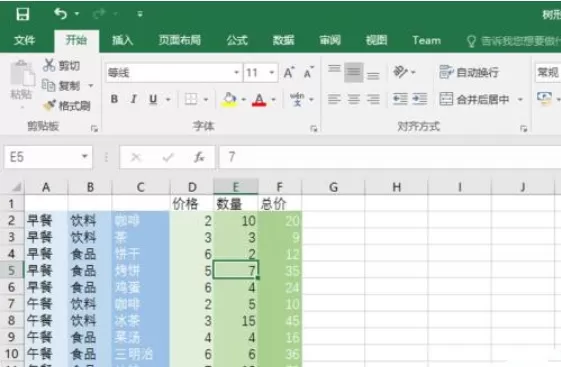Open the 文件 tab

pos(24,40)
